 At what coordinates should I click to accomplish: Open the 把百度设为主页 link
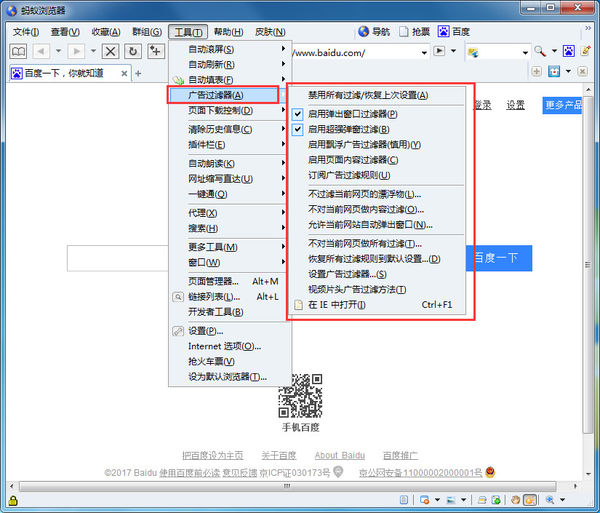tap(212, 455)
